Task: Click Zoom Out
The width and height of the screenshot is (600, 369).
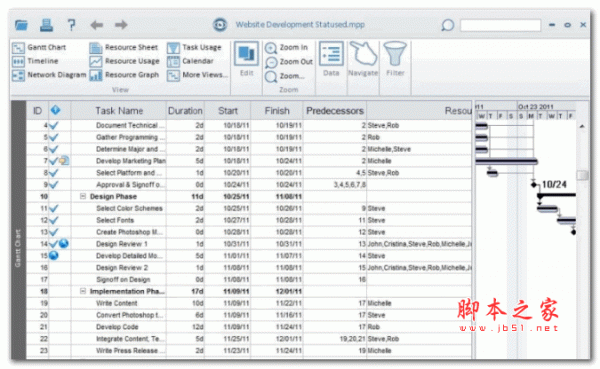Action: (x=289, y=62)
